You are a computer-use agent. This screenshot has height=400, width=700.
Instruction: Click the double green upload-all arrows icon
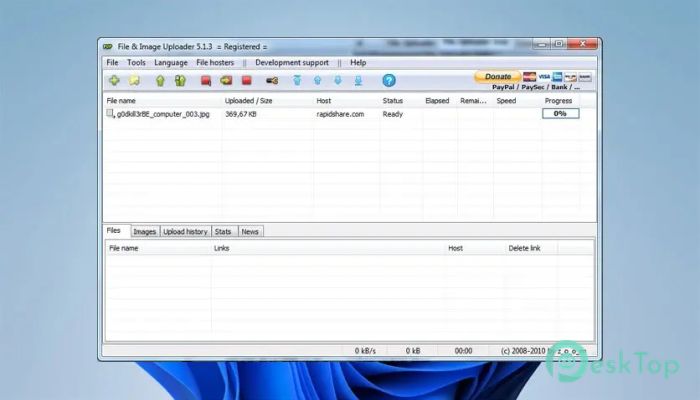coord(180,81)
